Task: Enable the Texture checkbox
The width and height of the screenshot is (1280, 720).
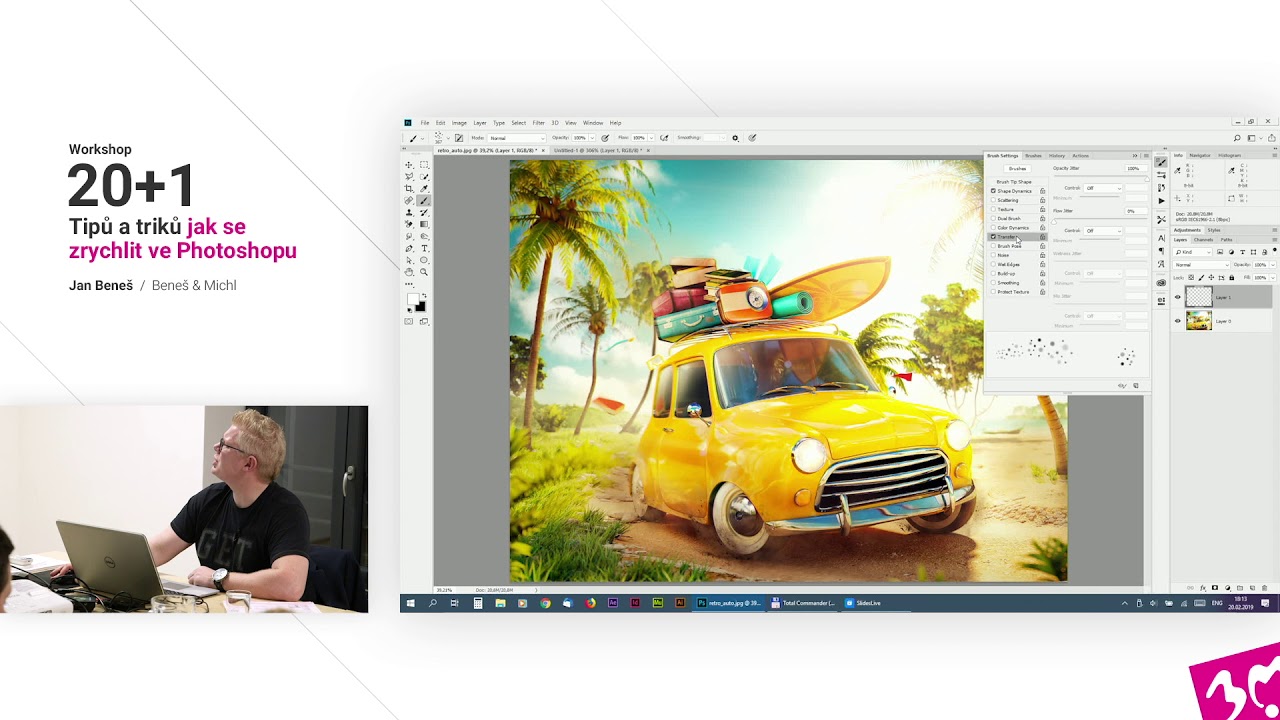Action: pyautogui.click(x=993, y=209)
